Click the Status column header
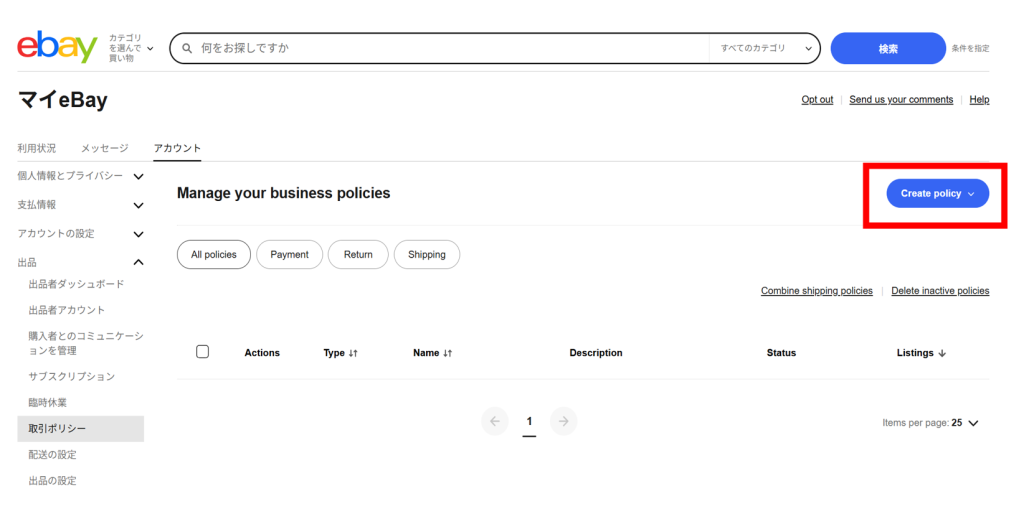This screenshot has height=514, width=1024. [x=781, y=353]
